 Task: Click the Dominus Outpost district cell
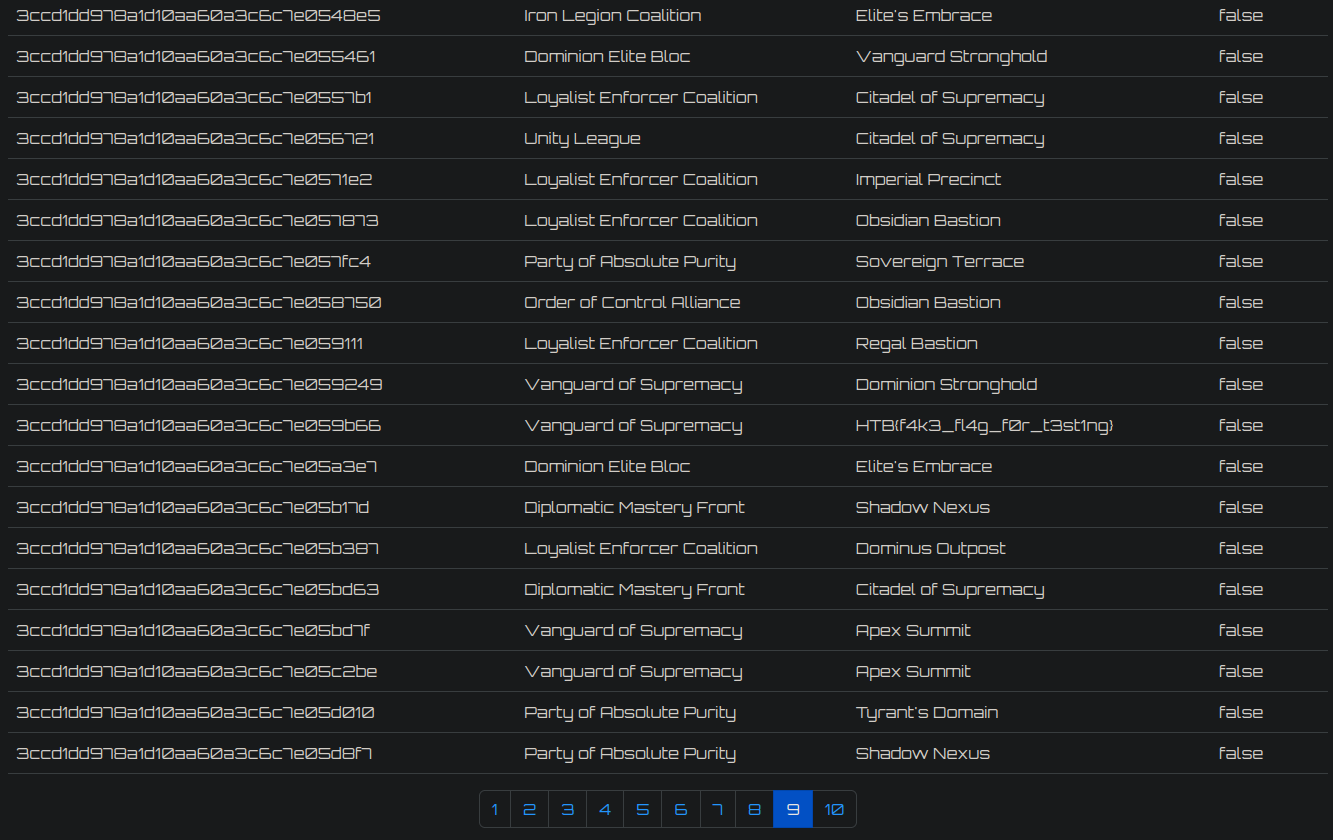click(931, 549)
